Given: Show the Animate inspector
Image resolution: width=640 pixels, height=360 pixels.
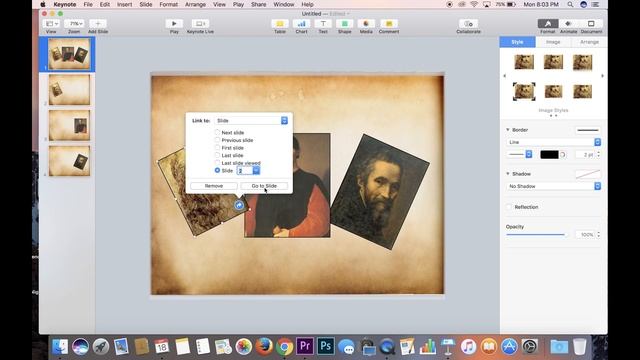Looking at the screenshot, I should (568, 24).
